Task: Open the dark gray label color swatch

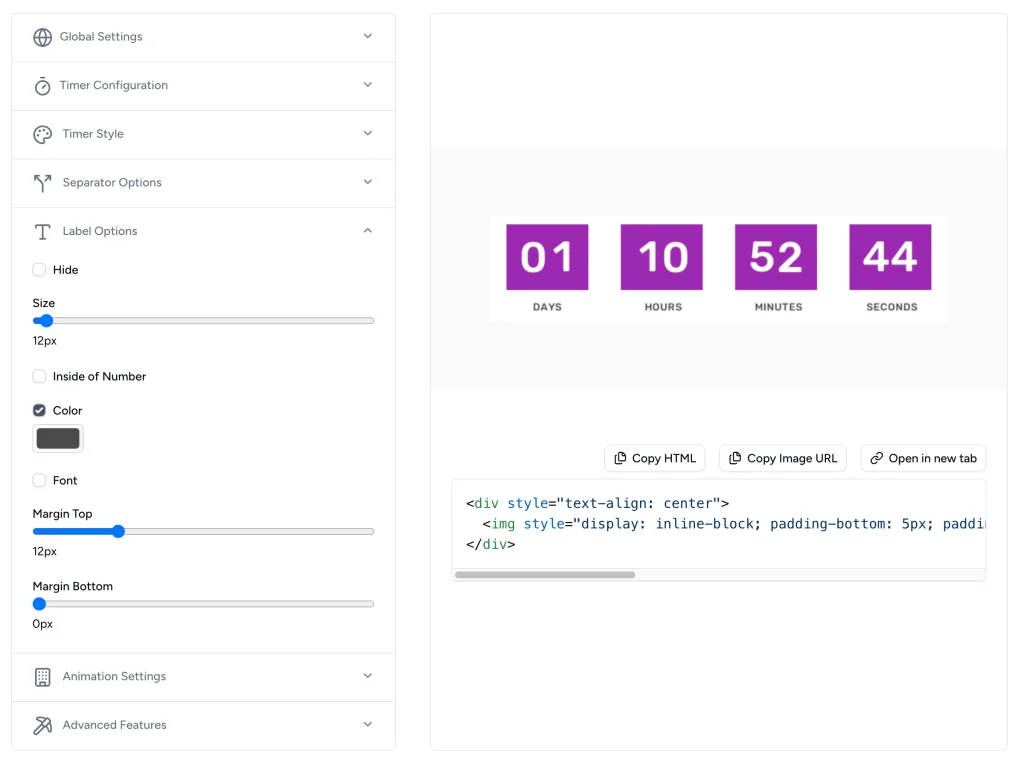Action: 58,439
